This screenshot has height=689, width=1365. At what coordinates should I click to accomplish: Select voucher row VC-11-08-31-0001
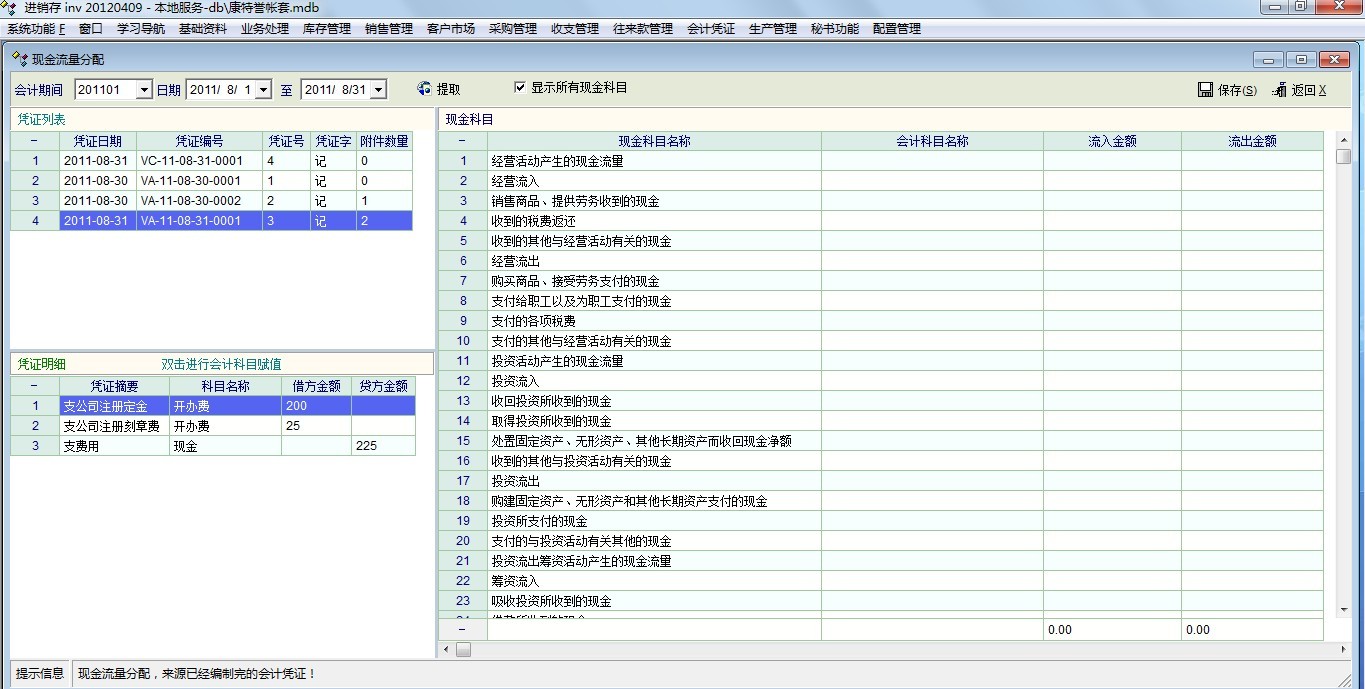(x=190, y=161)
